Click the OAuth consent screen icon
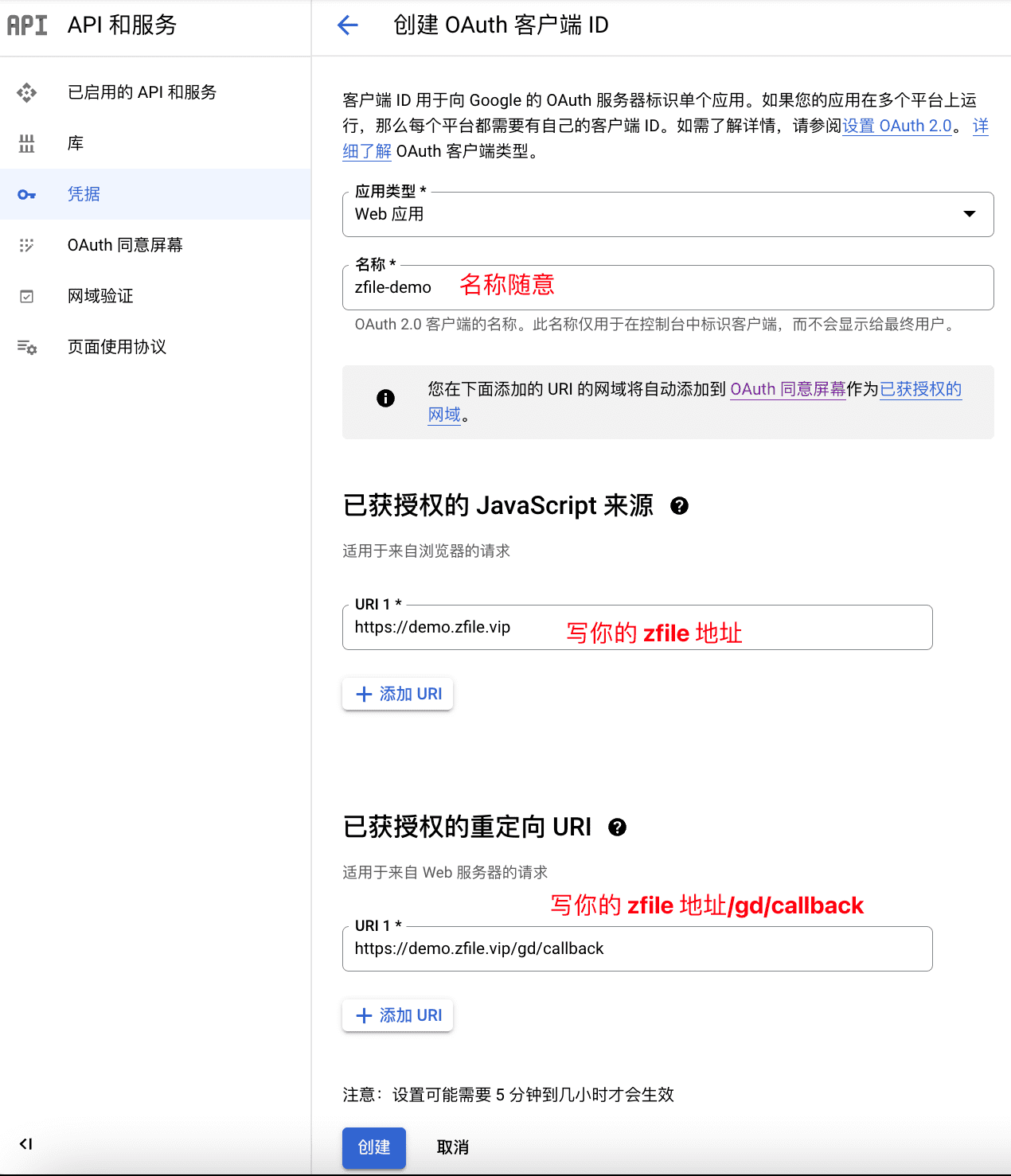The image size is (1011, 1176). pos(27,245)
